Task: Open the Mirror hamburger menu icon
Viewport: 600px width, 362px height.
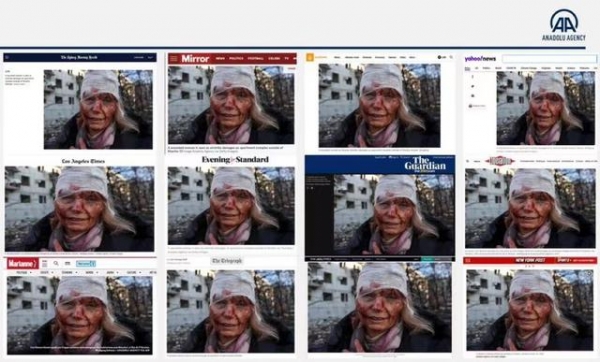Action: point(174,59)
